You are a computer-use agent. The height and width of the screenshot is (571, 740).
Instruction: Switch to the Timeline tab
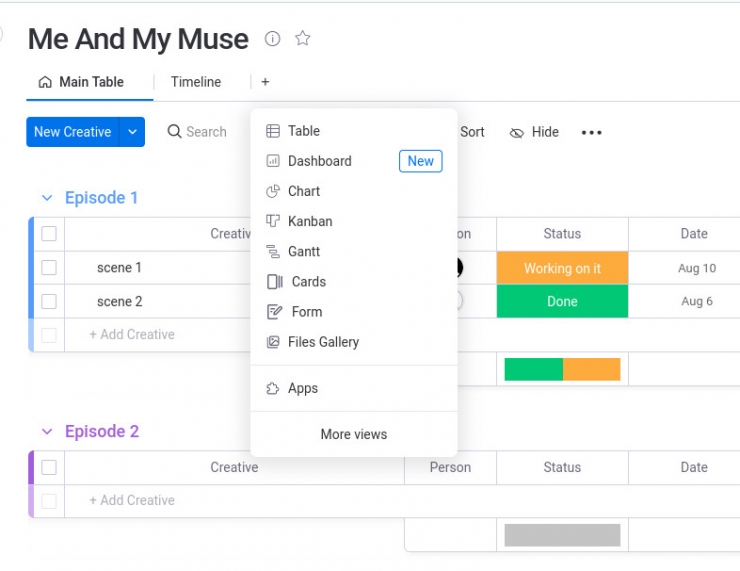(196, 82)
